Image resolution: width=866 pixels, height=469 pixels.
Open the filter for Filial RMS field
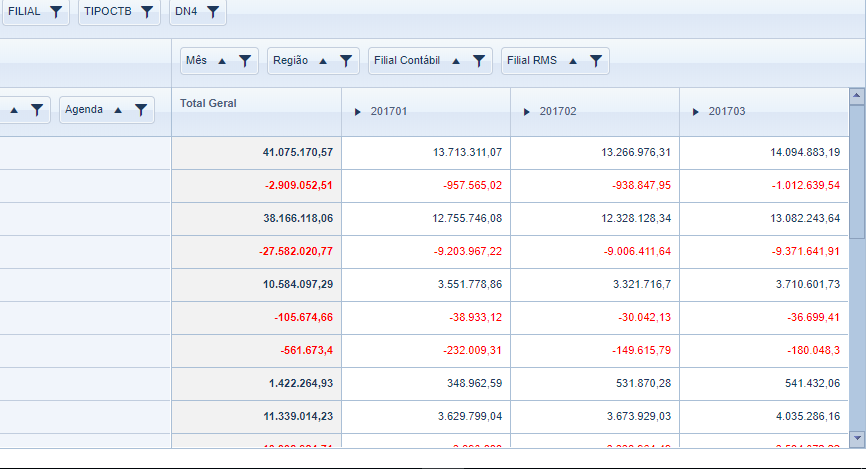click(x=595, y=61)
